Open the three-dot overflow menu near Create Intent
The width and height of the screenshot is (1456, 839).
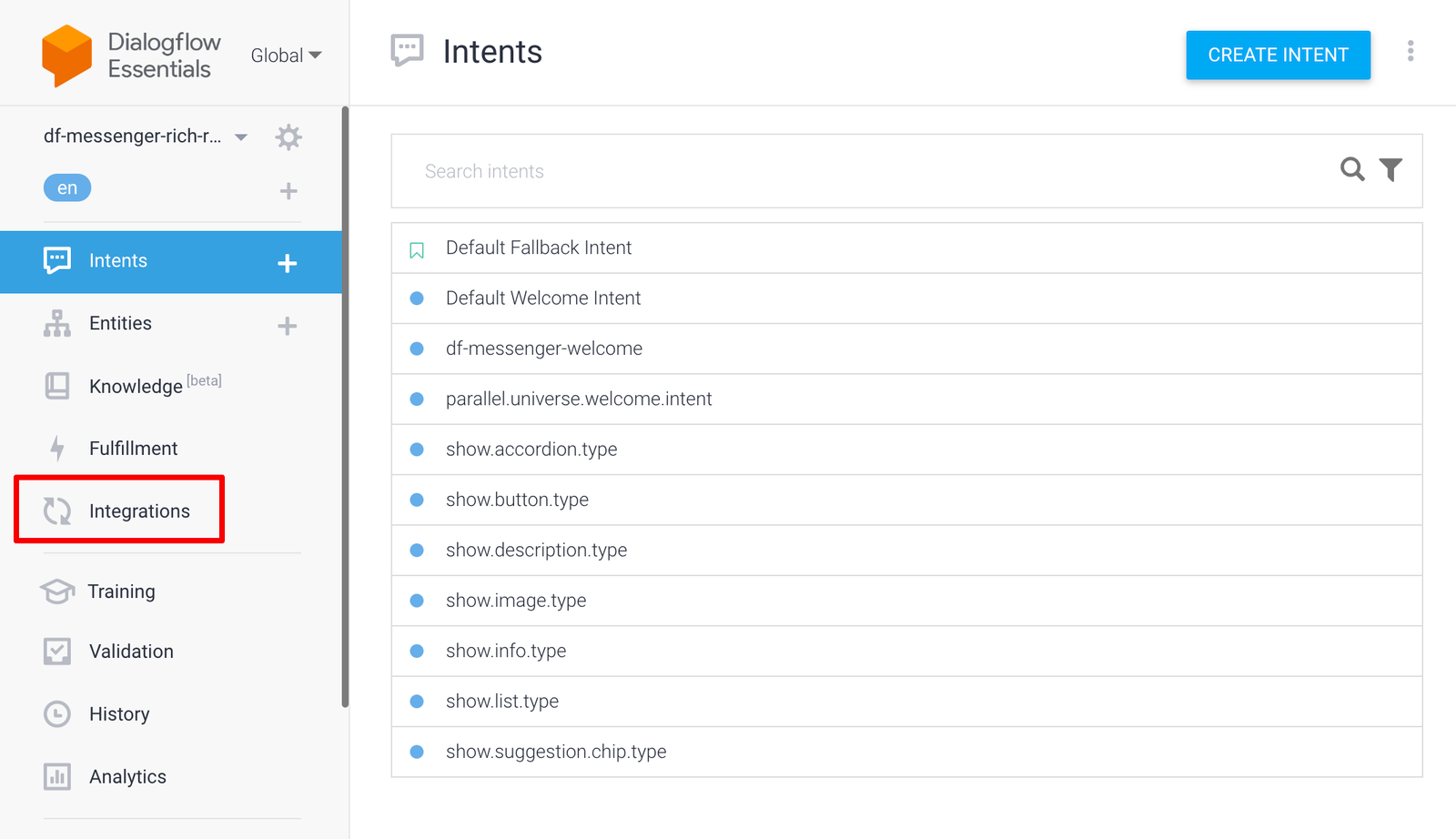pos(1410,52)
